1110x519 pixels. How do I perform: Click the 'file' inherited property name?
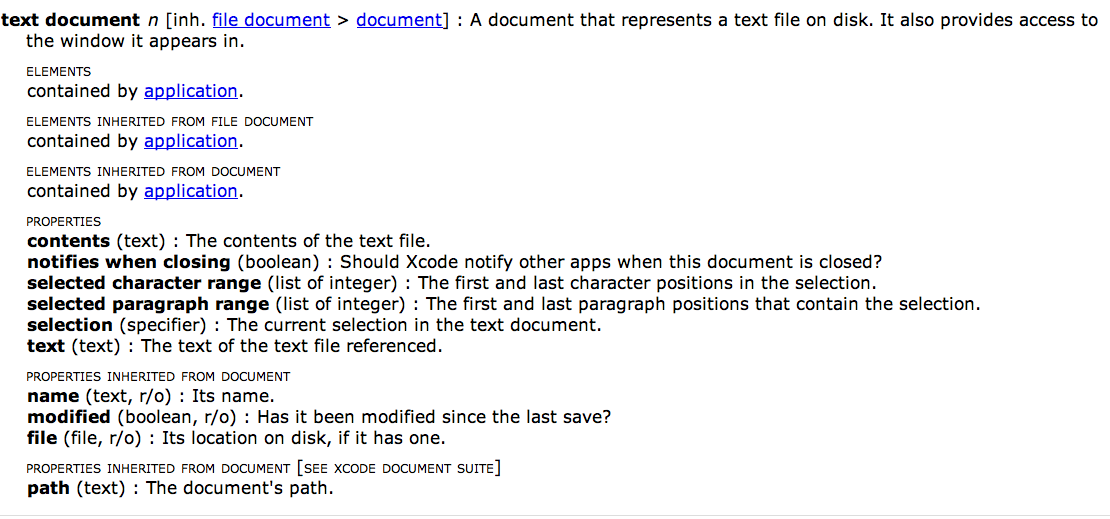click(42, 438)
